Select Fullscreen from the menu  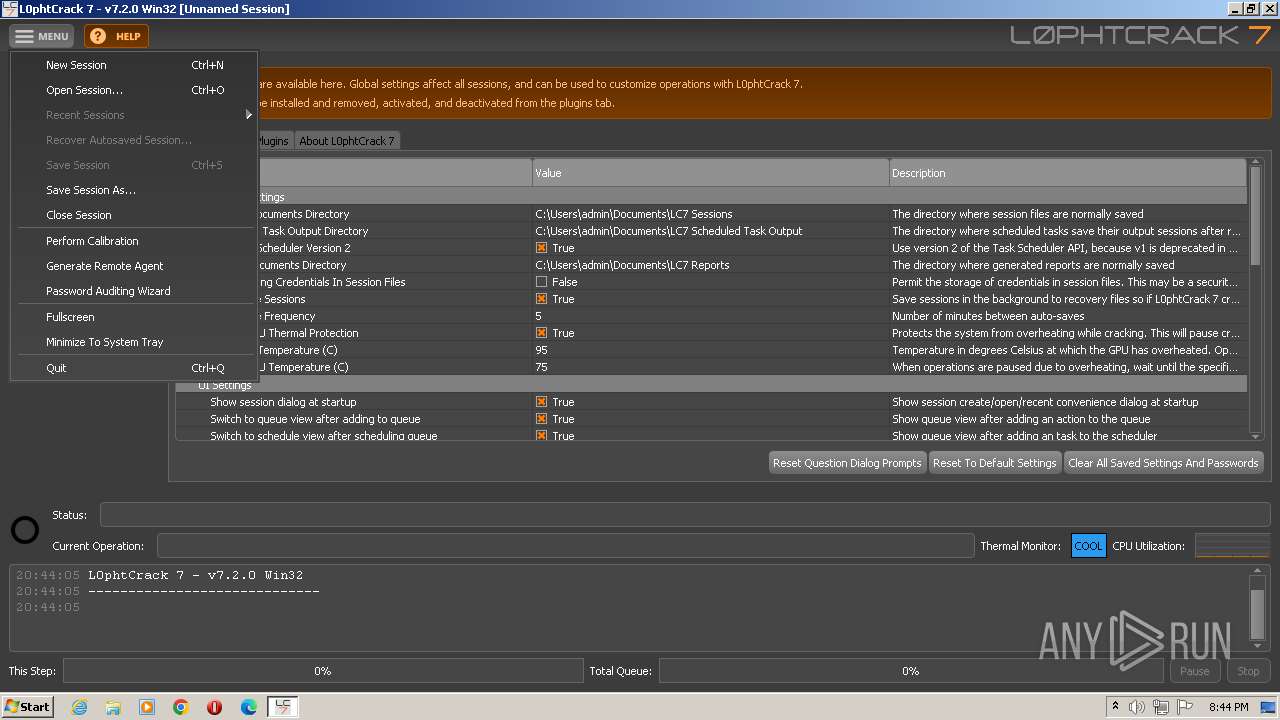coord(134,317)
